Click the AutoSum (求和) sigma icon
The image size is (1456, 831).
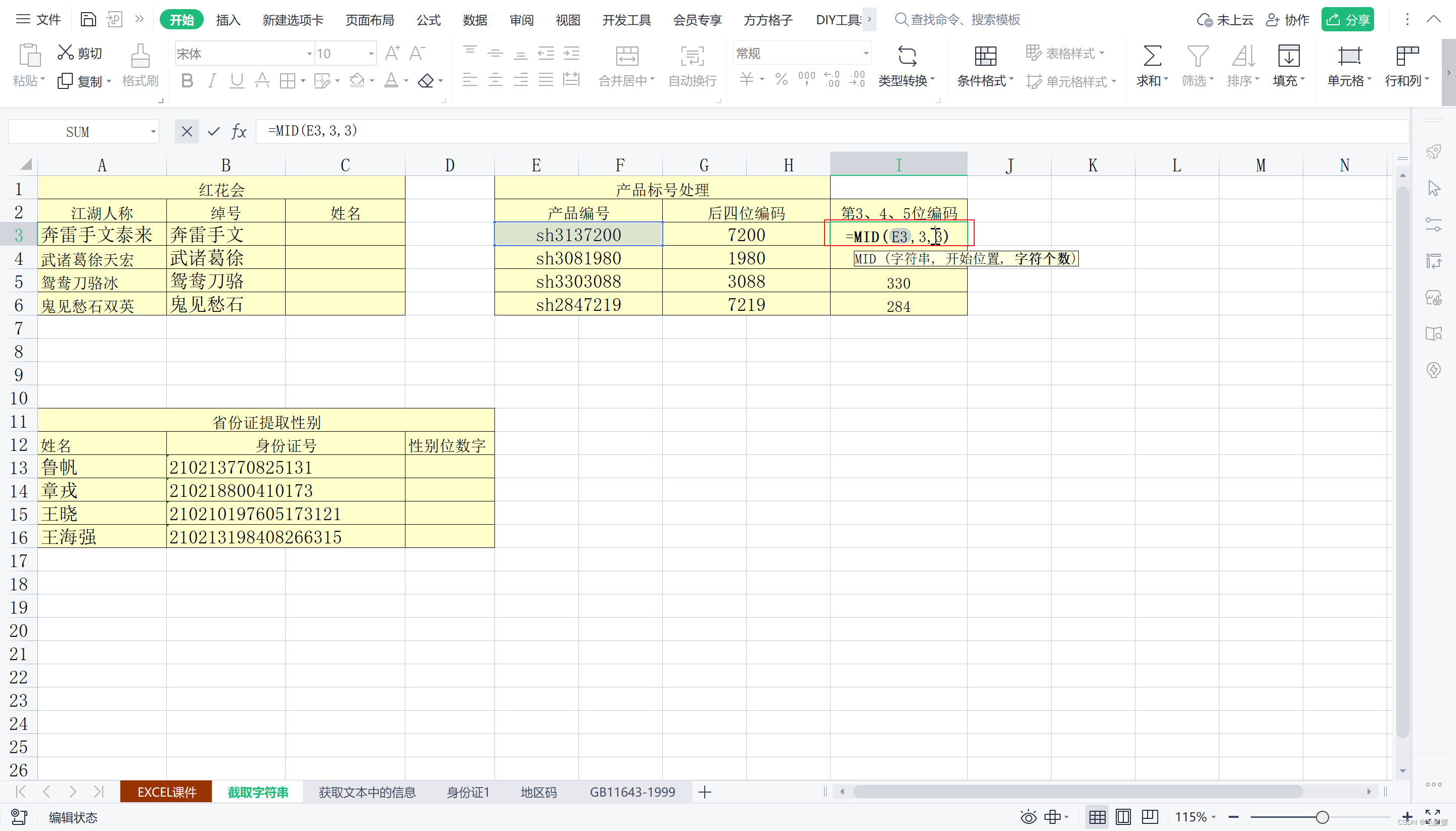pos(1151,56)
